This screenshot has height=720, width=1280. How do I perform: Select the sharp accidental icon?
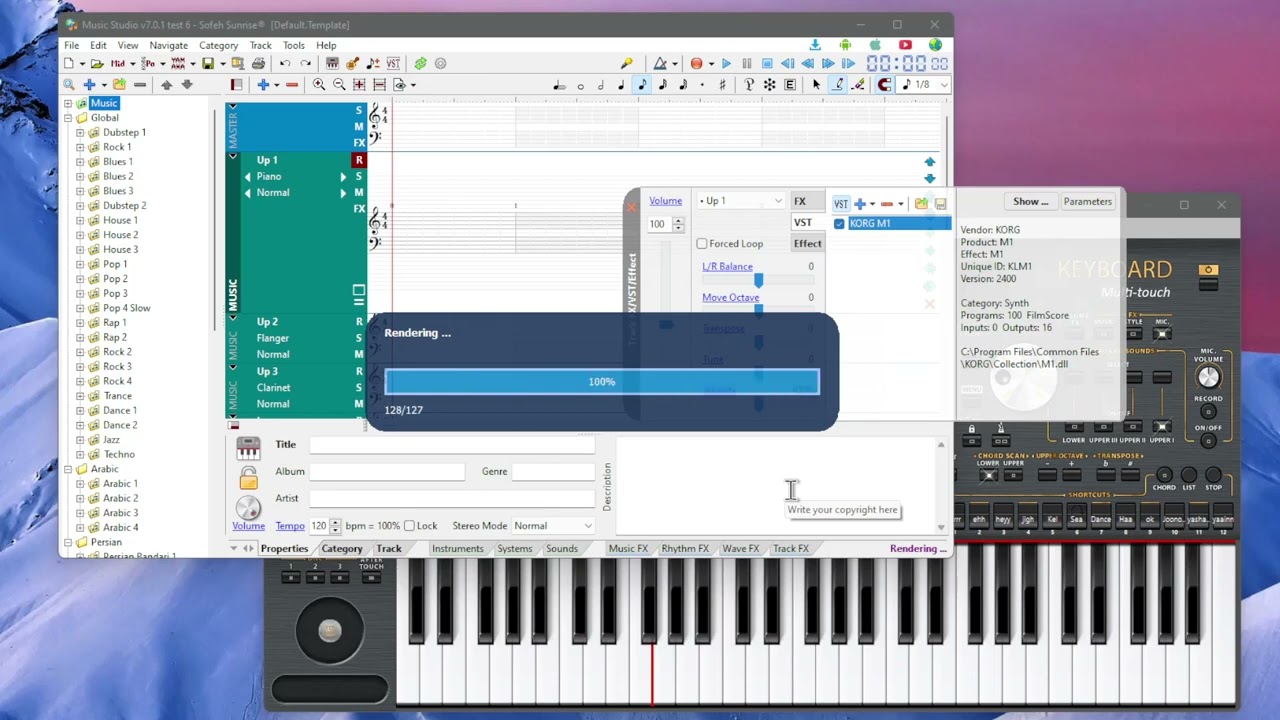pyautogui.click(x=722, y=85)
